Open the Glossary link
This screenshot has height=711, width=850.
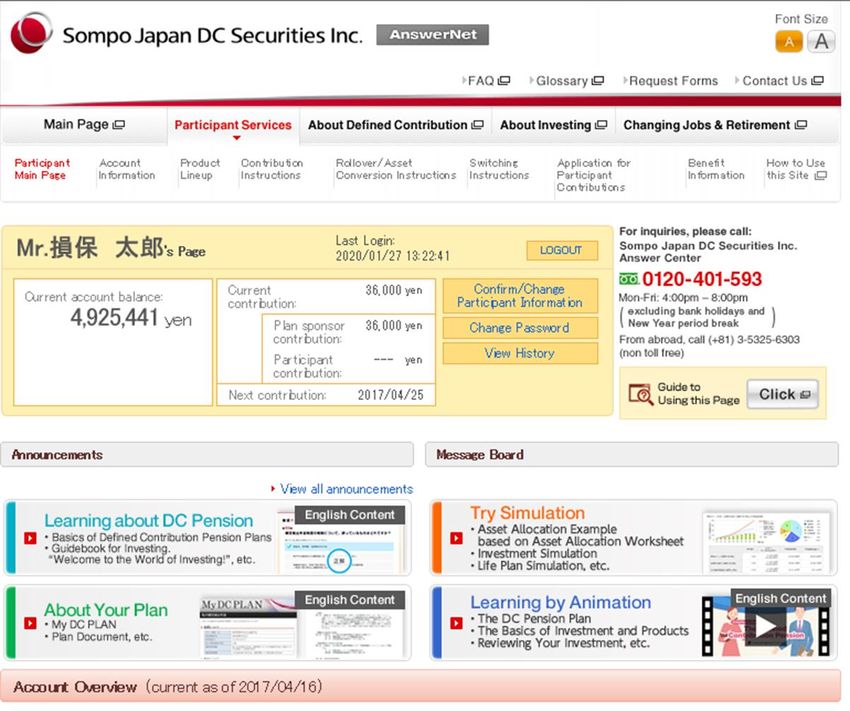coord(566,81)
